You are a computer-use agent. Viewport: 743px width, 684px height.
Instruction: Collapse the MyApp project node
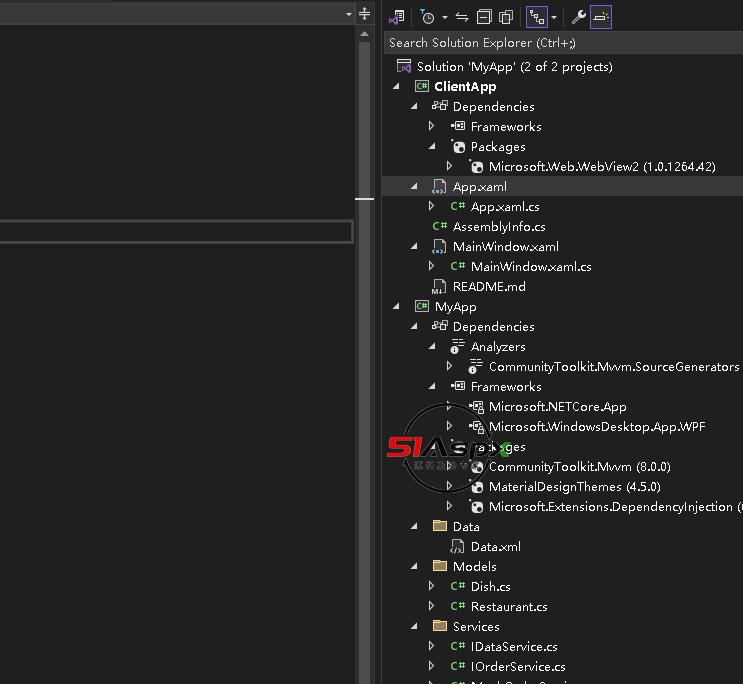(396, 306)
